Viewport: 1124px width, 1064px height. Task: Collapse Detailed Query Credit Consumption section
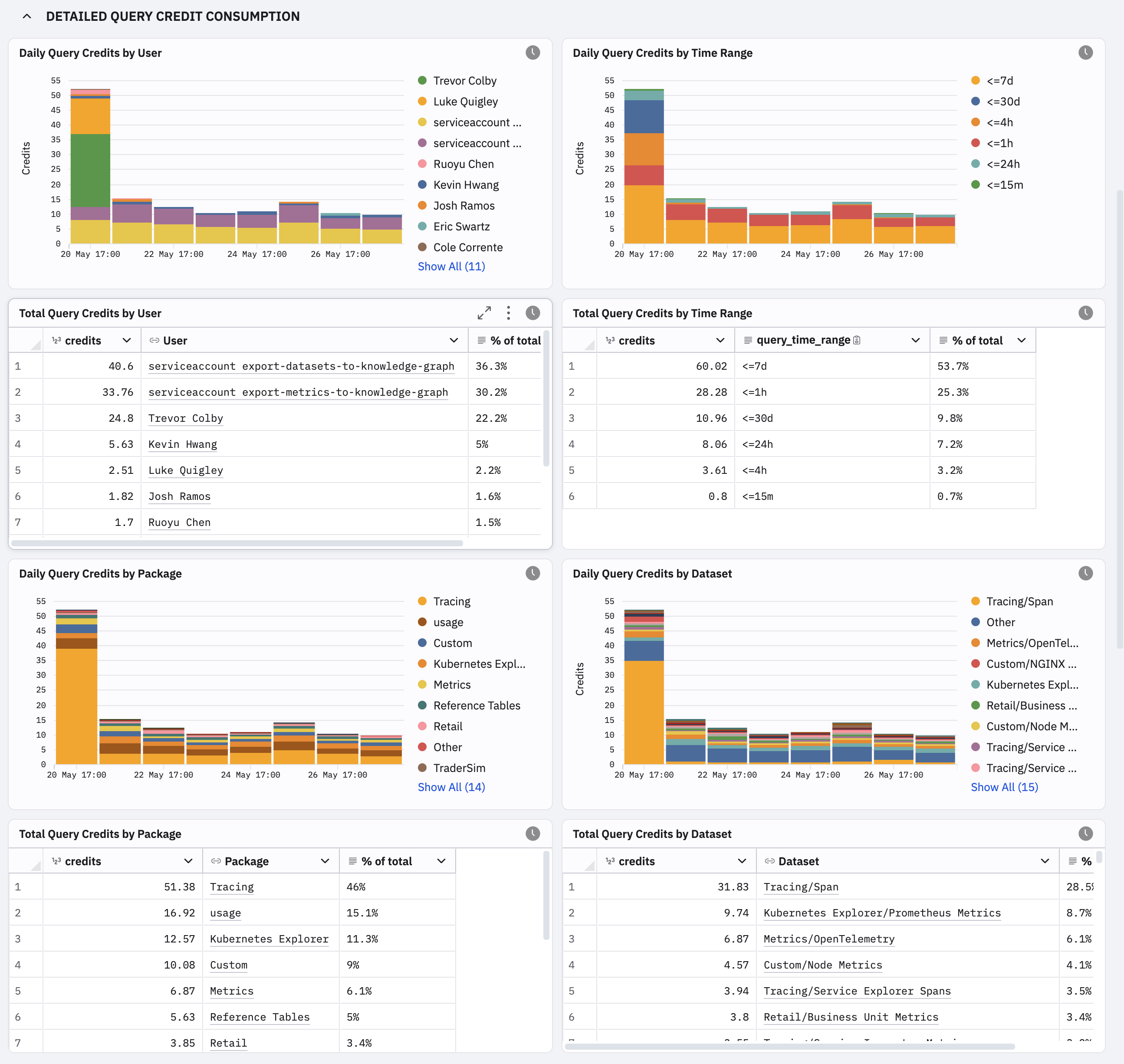click(x=26, y=16)
